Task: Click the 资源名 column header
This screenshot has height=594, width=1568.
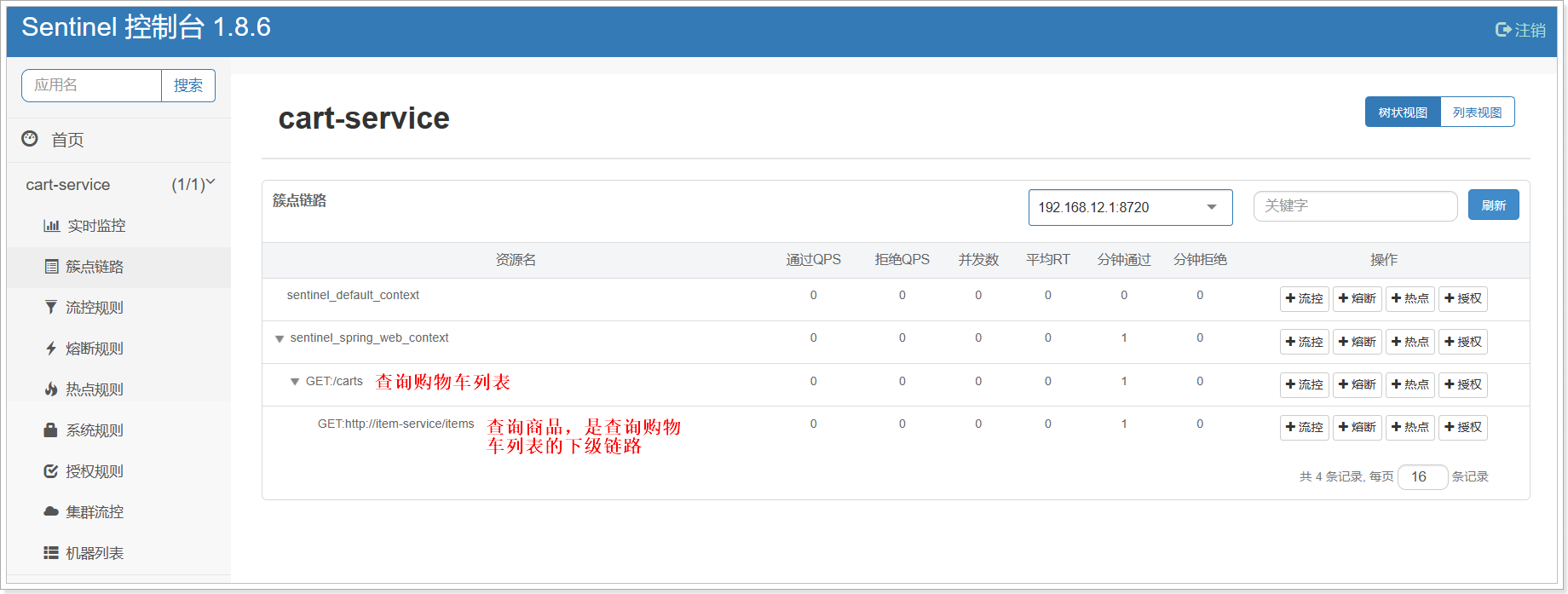Action: [516, 259]
